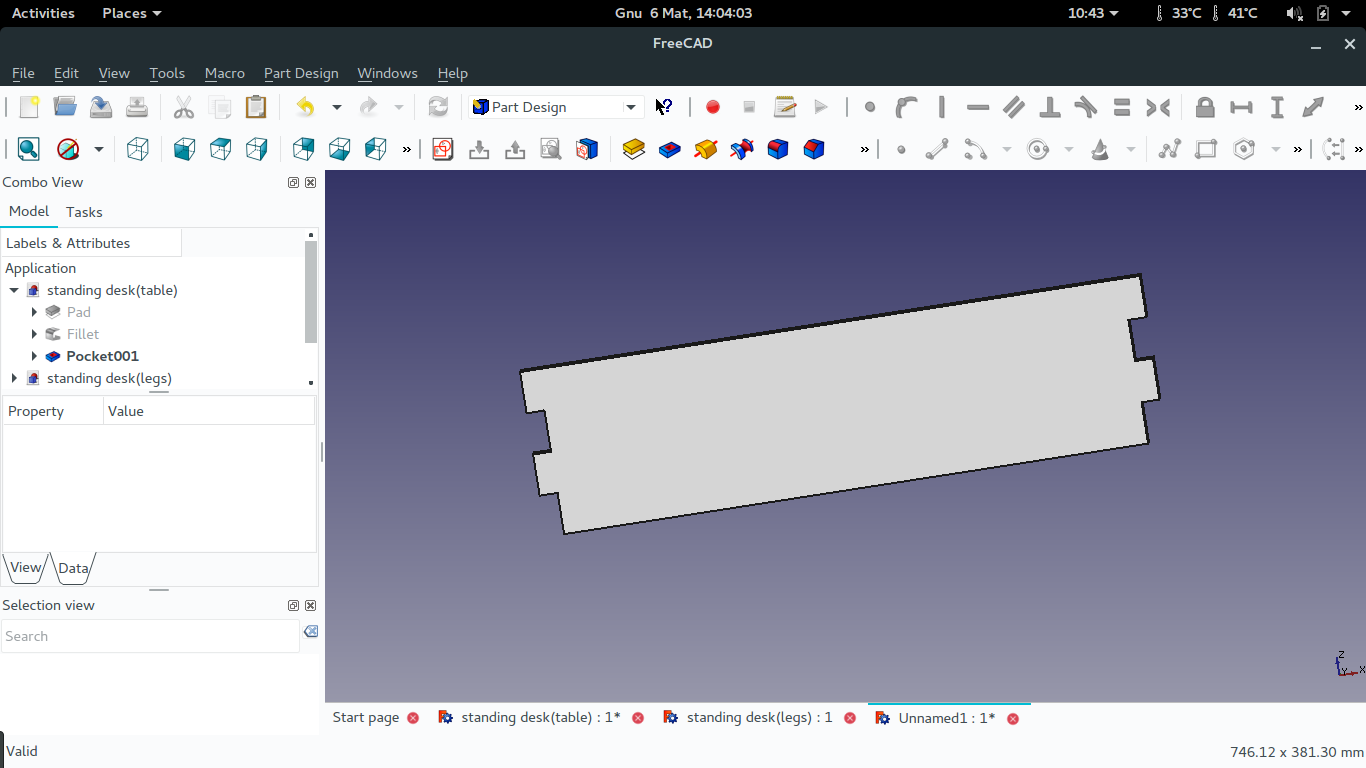Open the Part Design menu
1366x768 pixels.
tap(301, 73)
